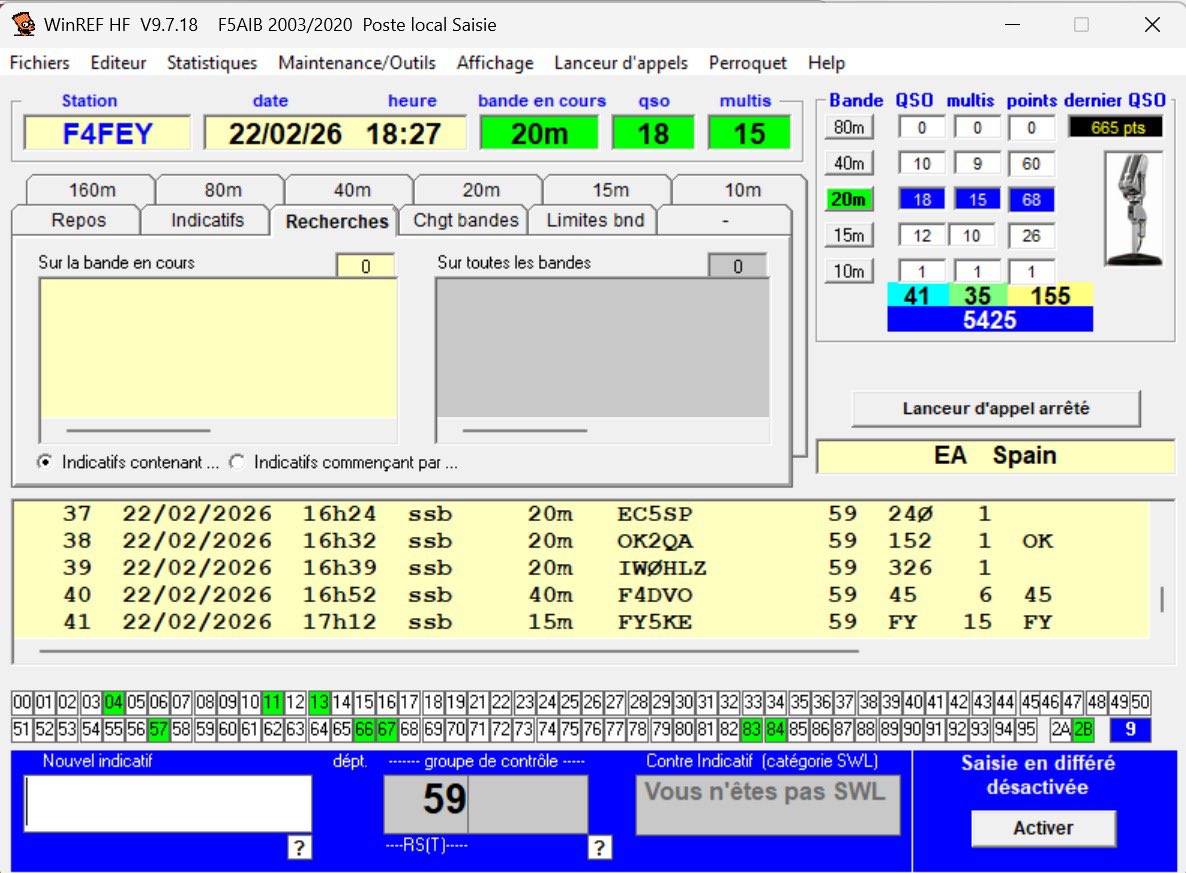Open the Repos tab
This screenshot has width=1186, height=873.
(78, 220)
